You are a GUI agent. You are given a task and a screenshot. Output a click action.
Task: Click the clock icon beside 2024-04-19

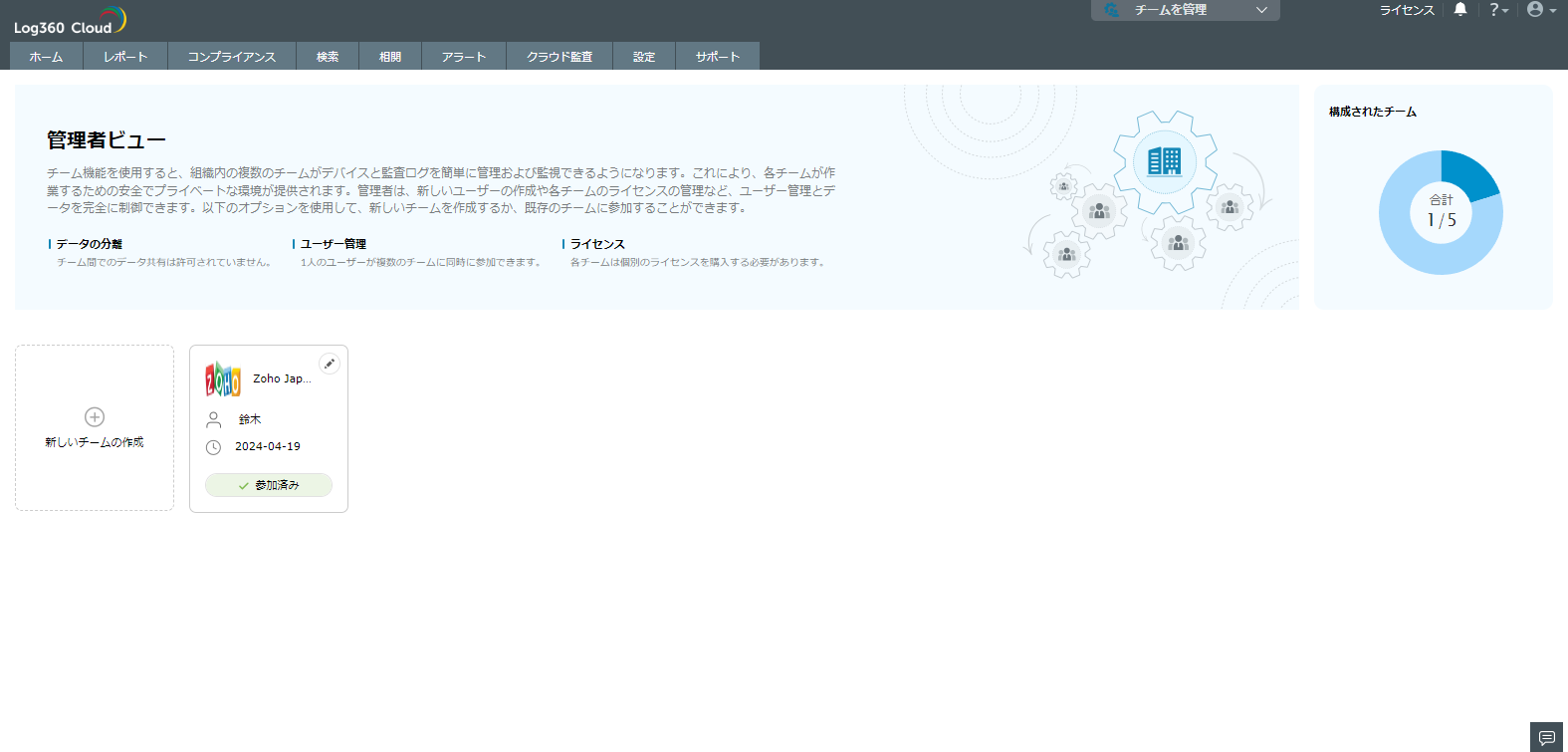pyautogui.click(x=213, y=447)
